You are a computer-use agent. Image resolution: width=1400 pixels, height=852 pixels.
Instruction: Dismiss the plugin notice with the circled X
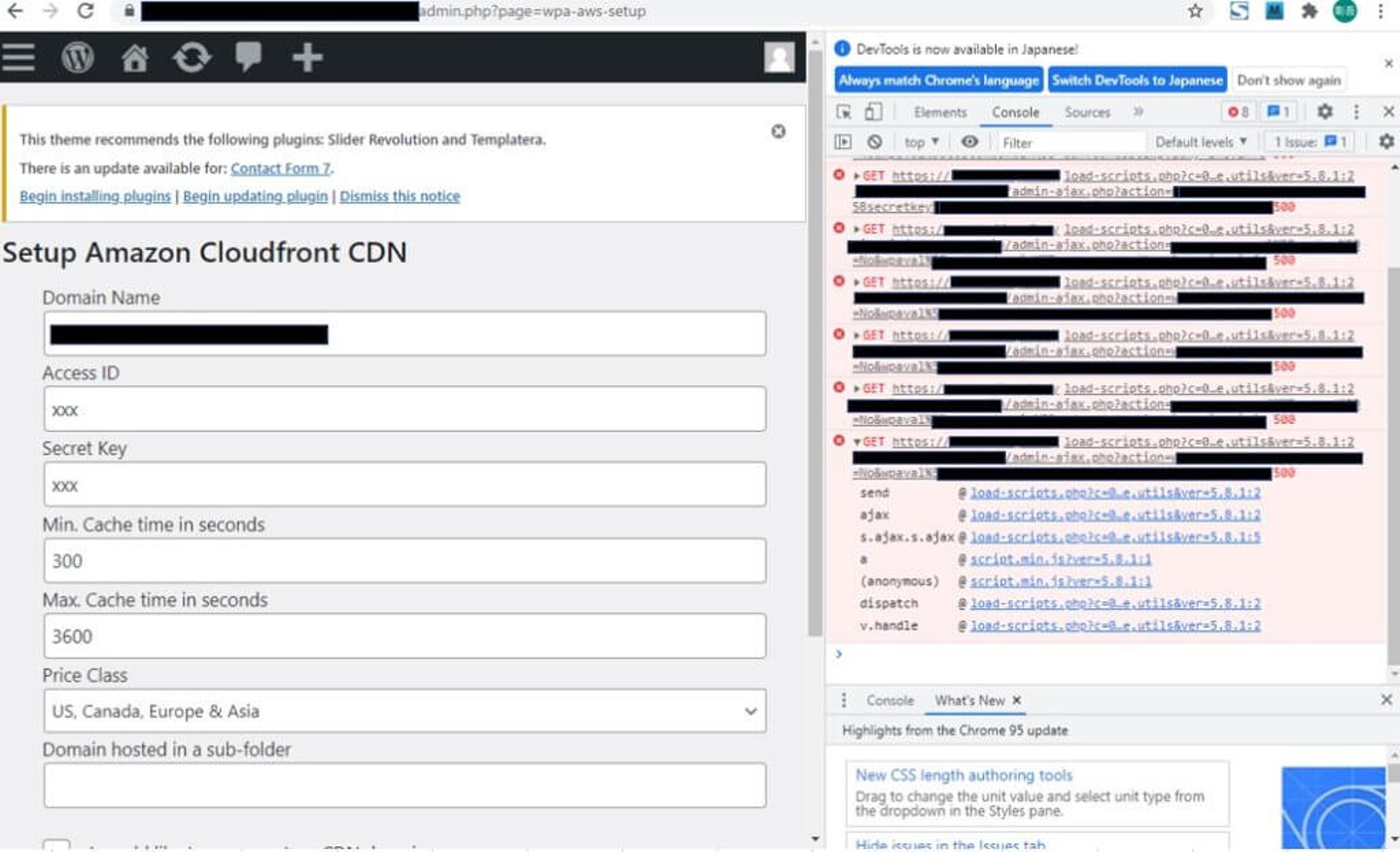tap(779, 131)
